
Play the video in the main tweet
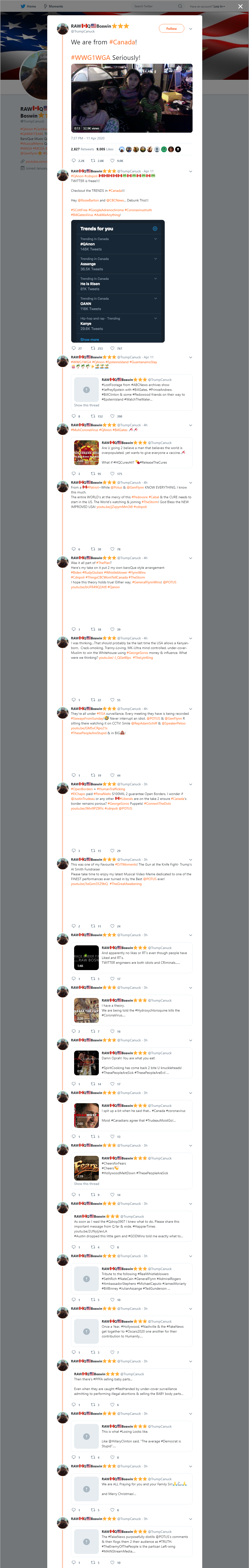coord(132,98)
